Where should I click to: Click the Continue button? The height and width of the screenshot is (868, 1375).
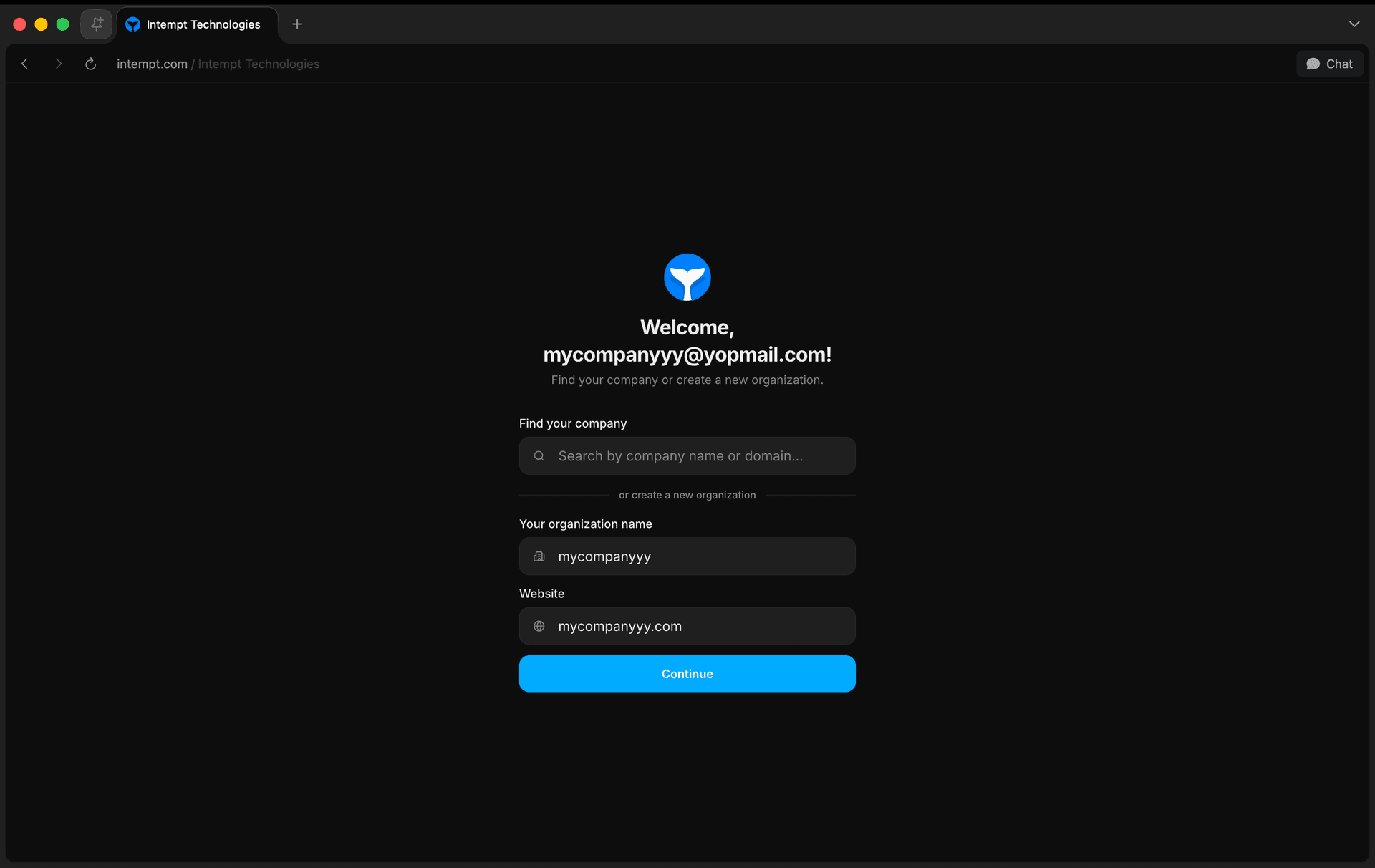click(687, 674)
